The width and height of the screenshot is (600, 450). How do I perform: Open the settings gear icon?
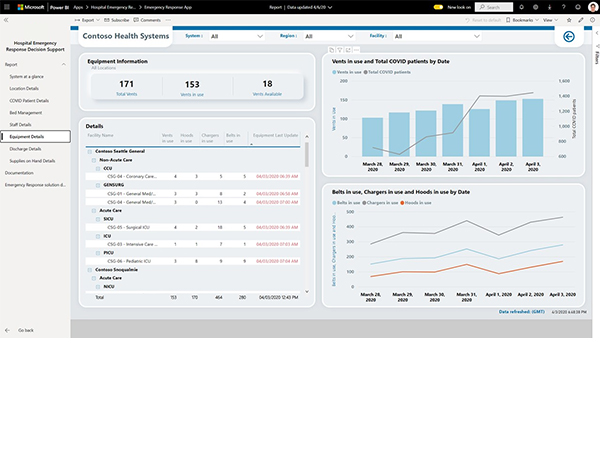pyautogui.click(x=535, y=7)
